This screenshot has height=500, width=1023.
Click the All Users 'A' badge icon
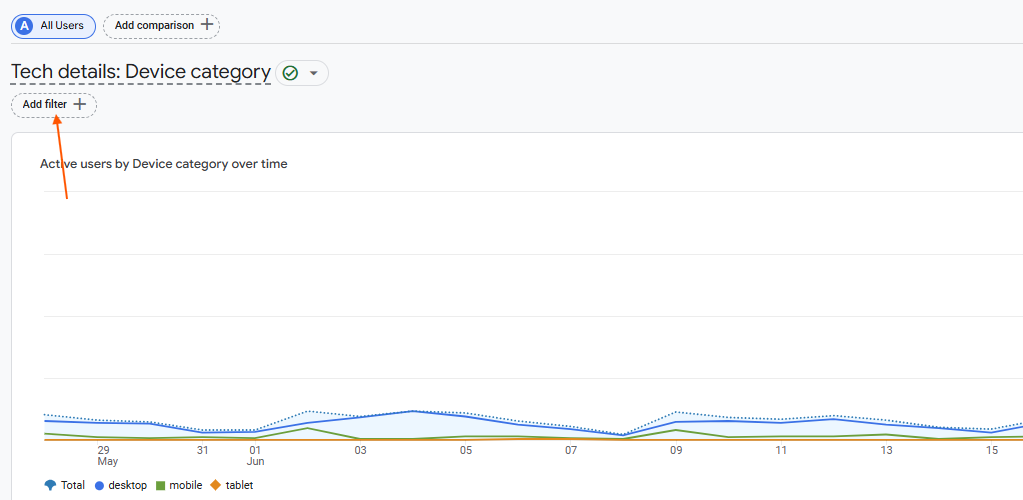(25, 26)
